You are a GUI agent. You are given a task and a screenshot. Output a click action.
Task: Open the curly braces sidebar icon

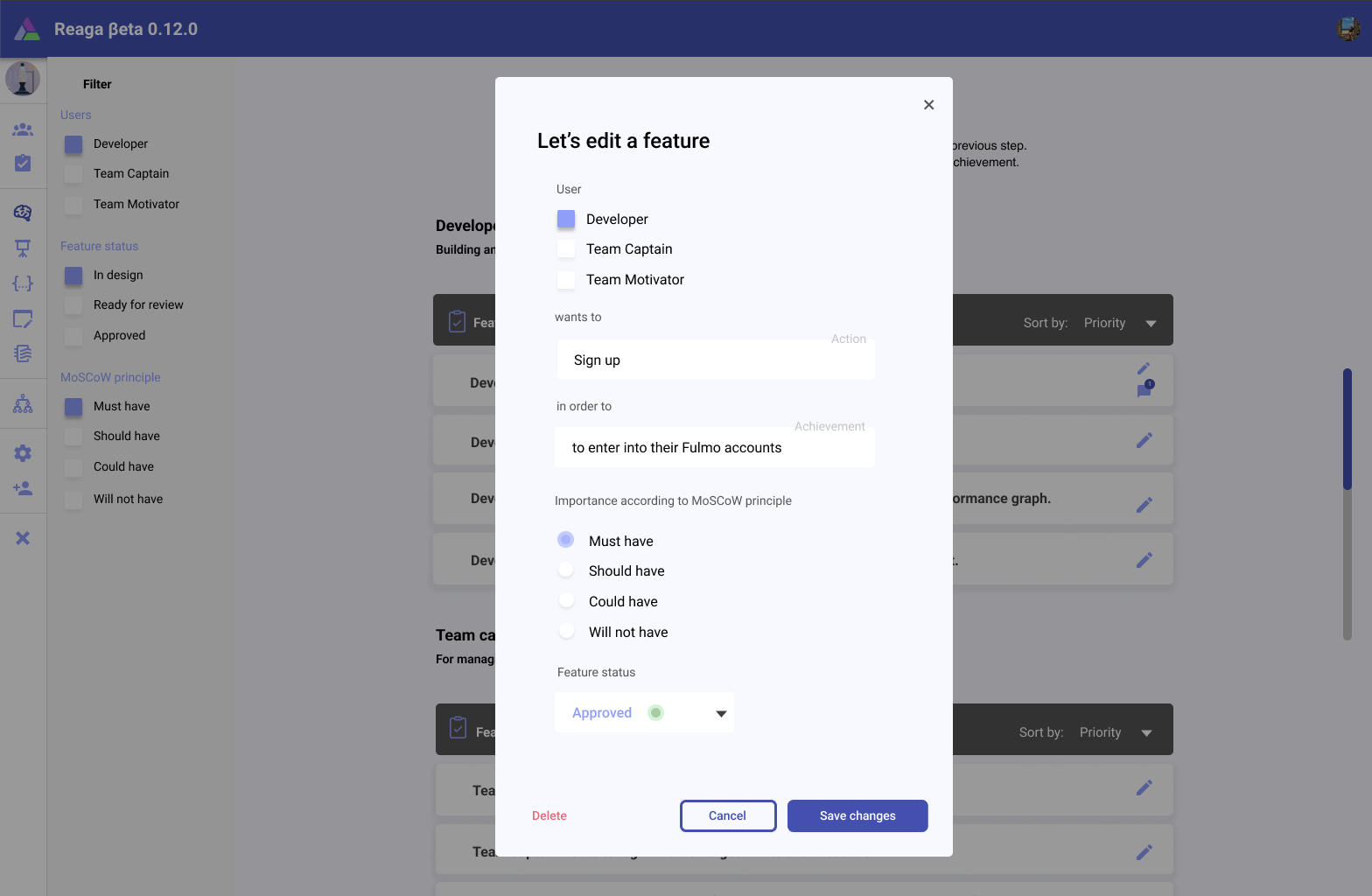coord(23,283)
